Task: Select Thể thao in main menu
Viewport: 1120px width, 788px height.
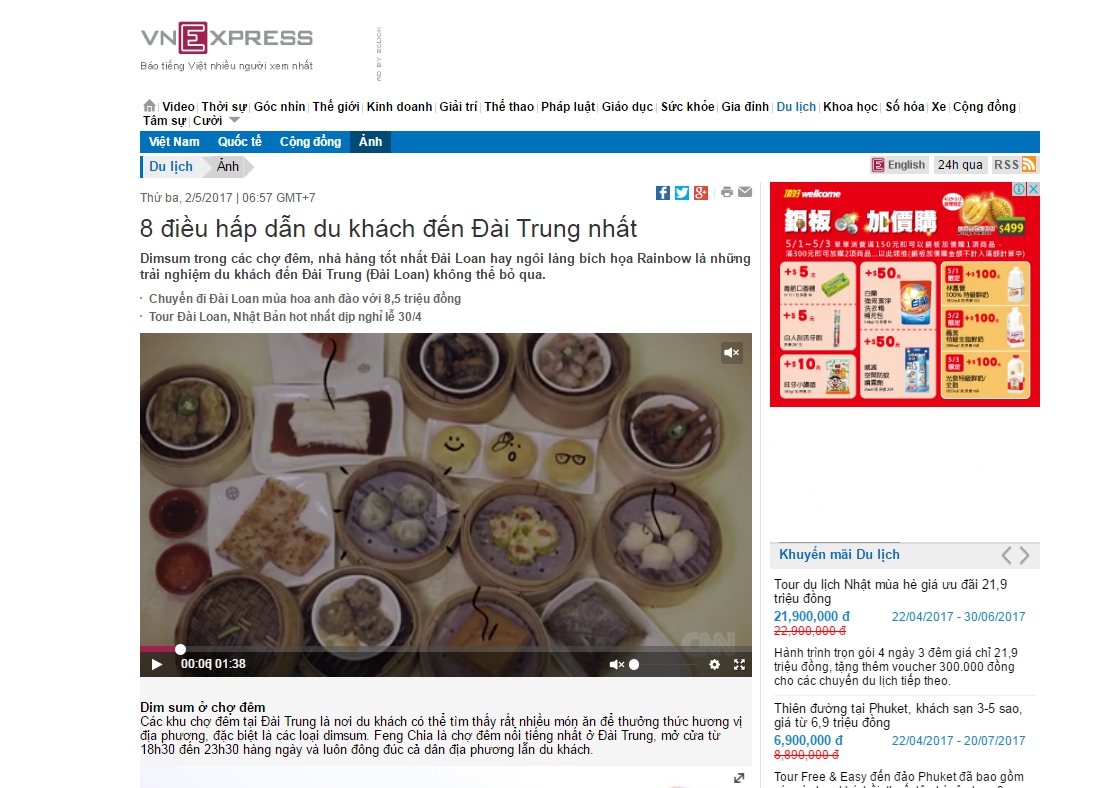Action: (509, 106)
